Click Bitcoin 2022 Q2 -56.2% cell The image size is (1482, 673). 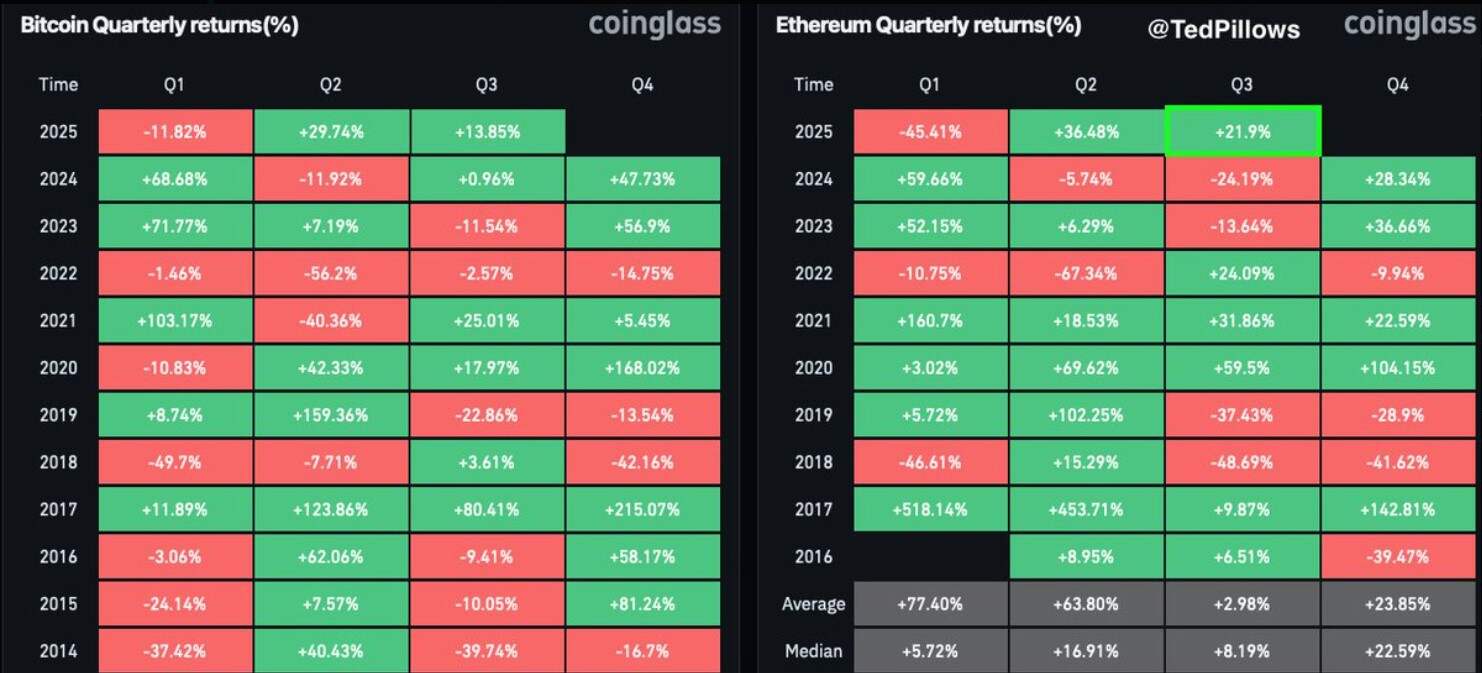click(x=330, y=274)
